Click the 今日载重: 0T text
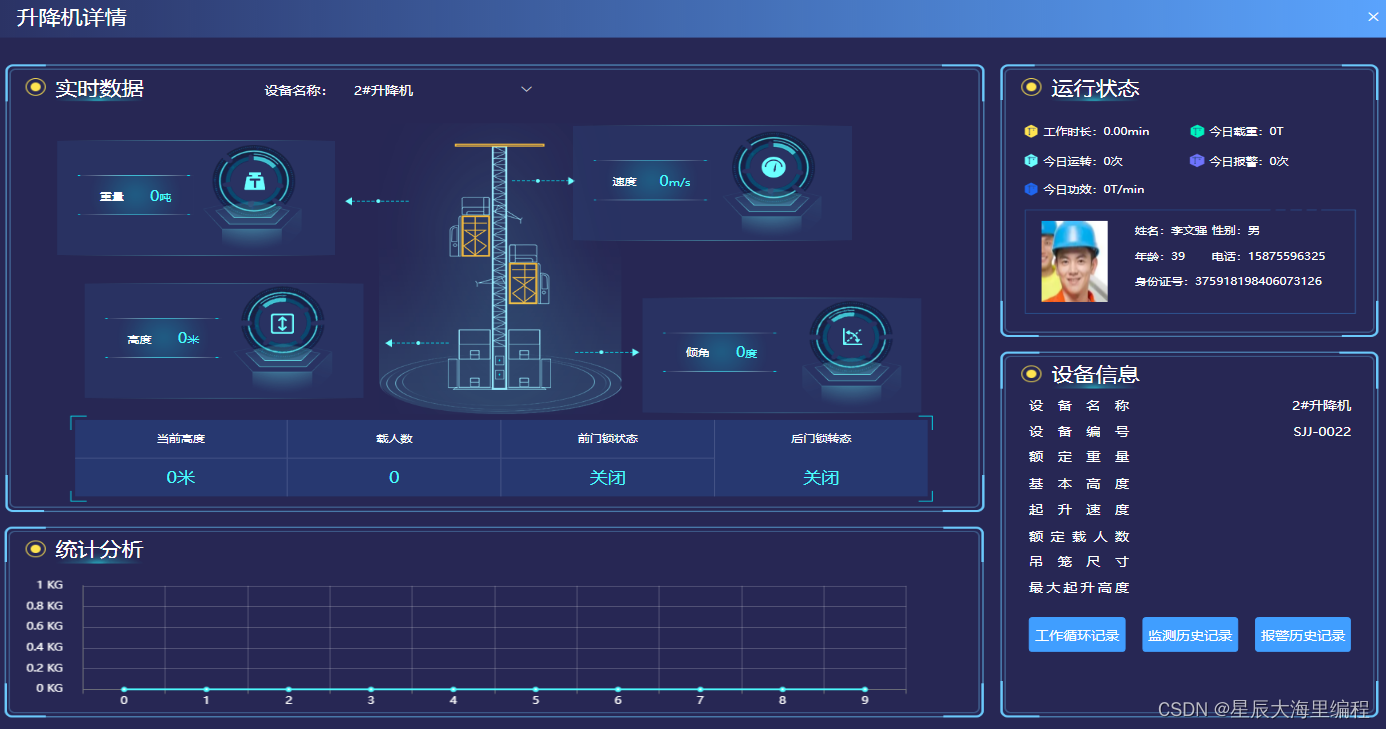The width and height of the screenshot is (1386, 729). [1246, 131]
